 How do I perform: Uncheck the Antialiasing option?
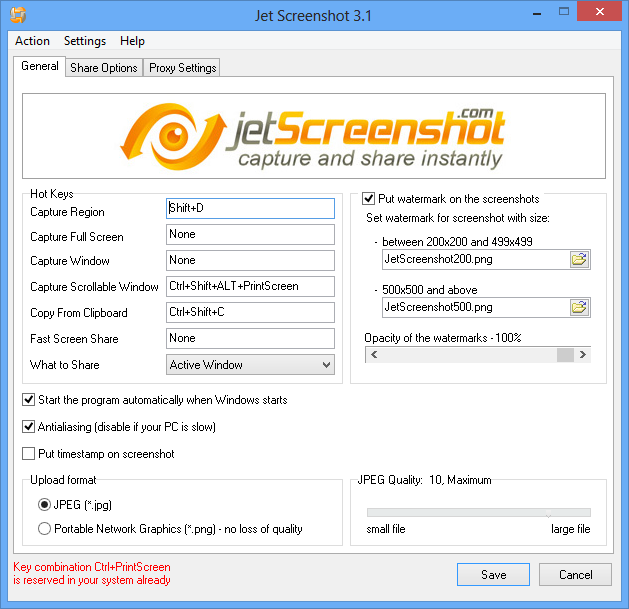click(28, 426)
